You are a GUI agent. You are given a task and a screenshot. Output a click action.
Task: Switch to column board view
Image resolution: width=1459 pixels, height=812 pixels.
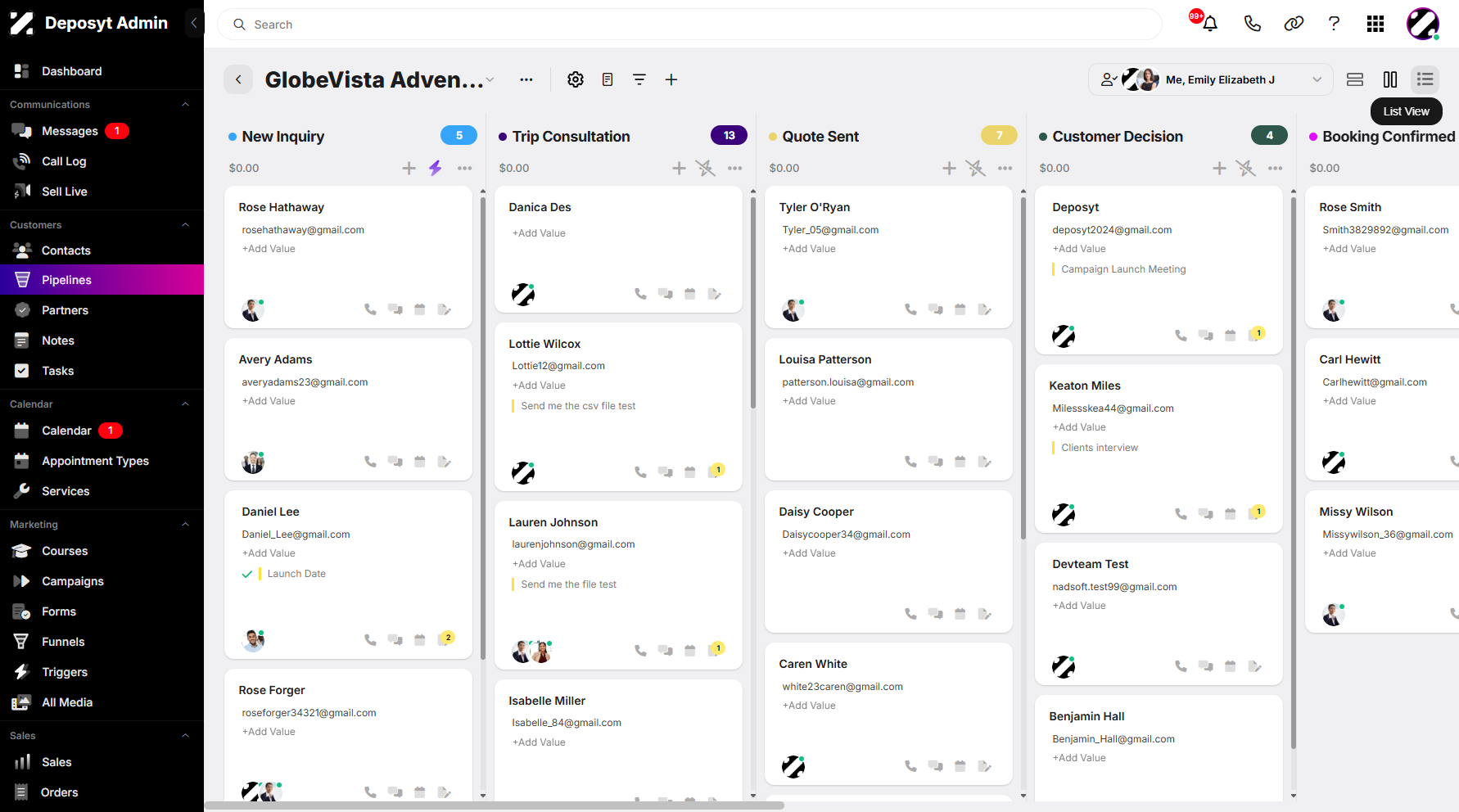point(1390,79)
